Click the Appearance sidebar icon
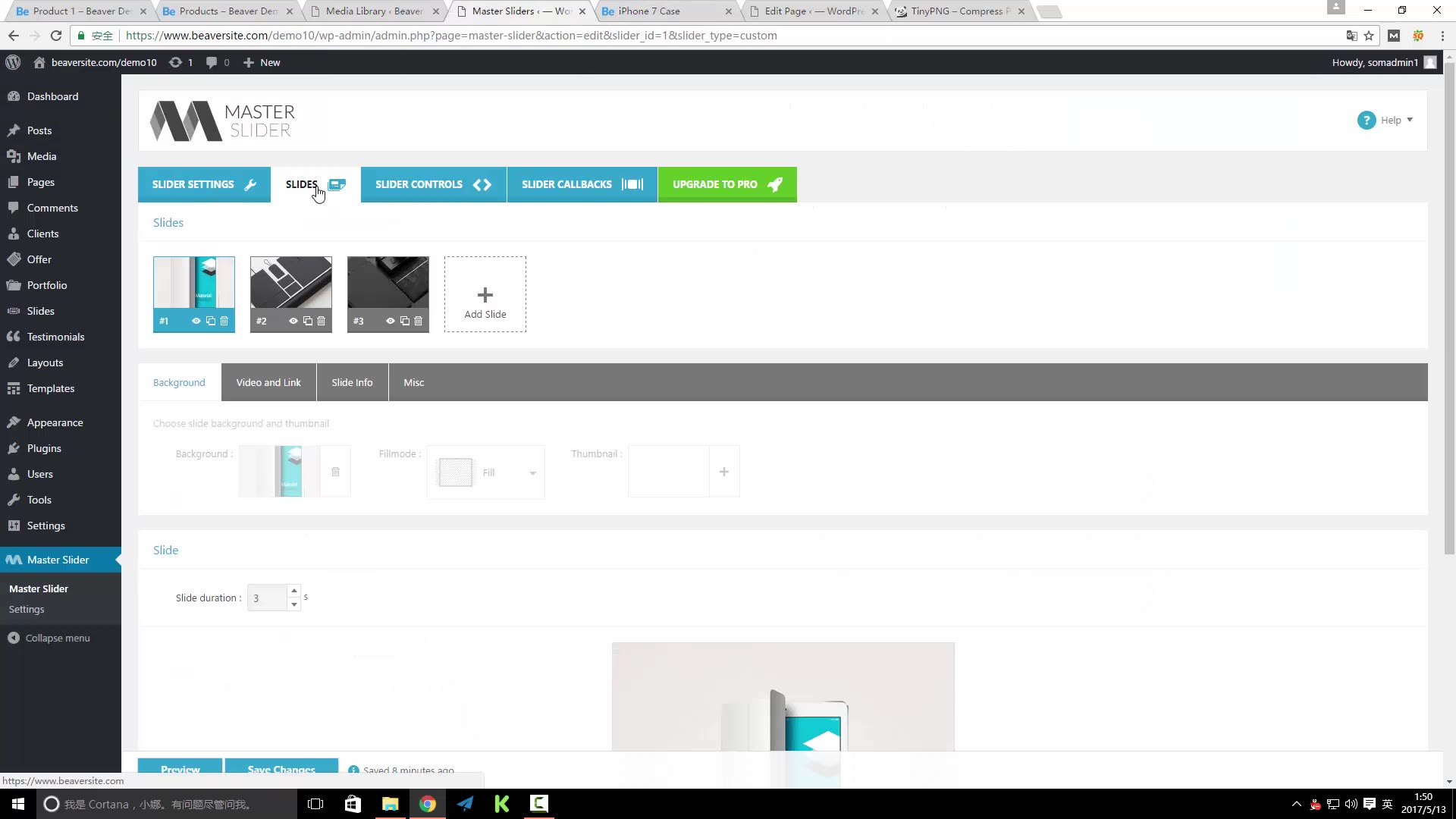 pos(14,422)
